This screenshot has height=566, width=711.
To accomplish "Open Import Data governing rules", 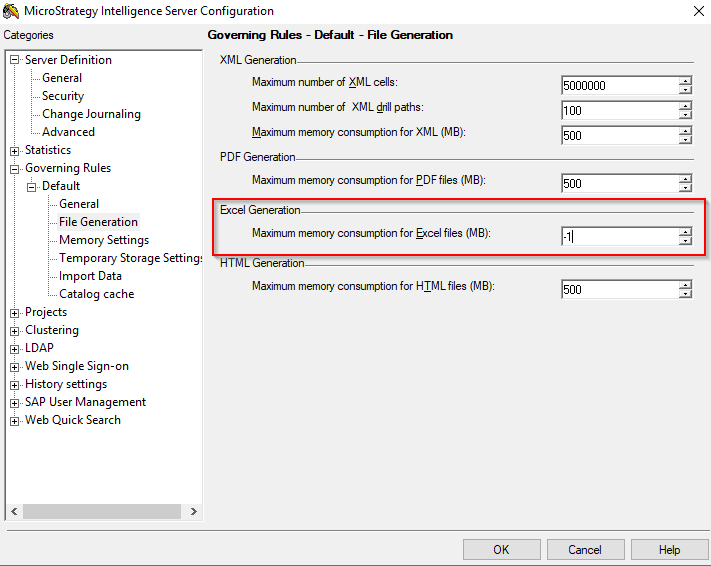I will tap(90, 276).
